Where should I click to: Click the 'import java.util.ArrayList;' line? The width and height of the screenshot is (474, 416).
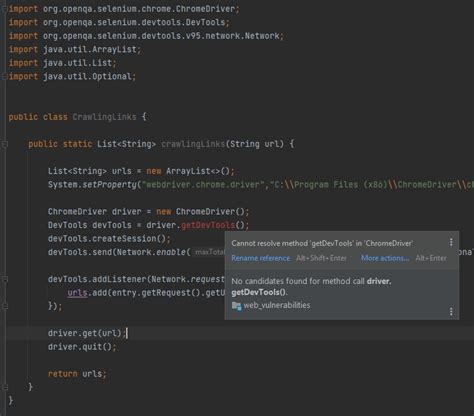[75, 49]
